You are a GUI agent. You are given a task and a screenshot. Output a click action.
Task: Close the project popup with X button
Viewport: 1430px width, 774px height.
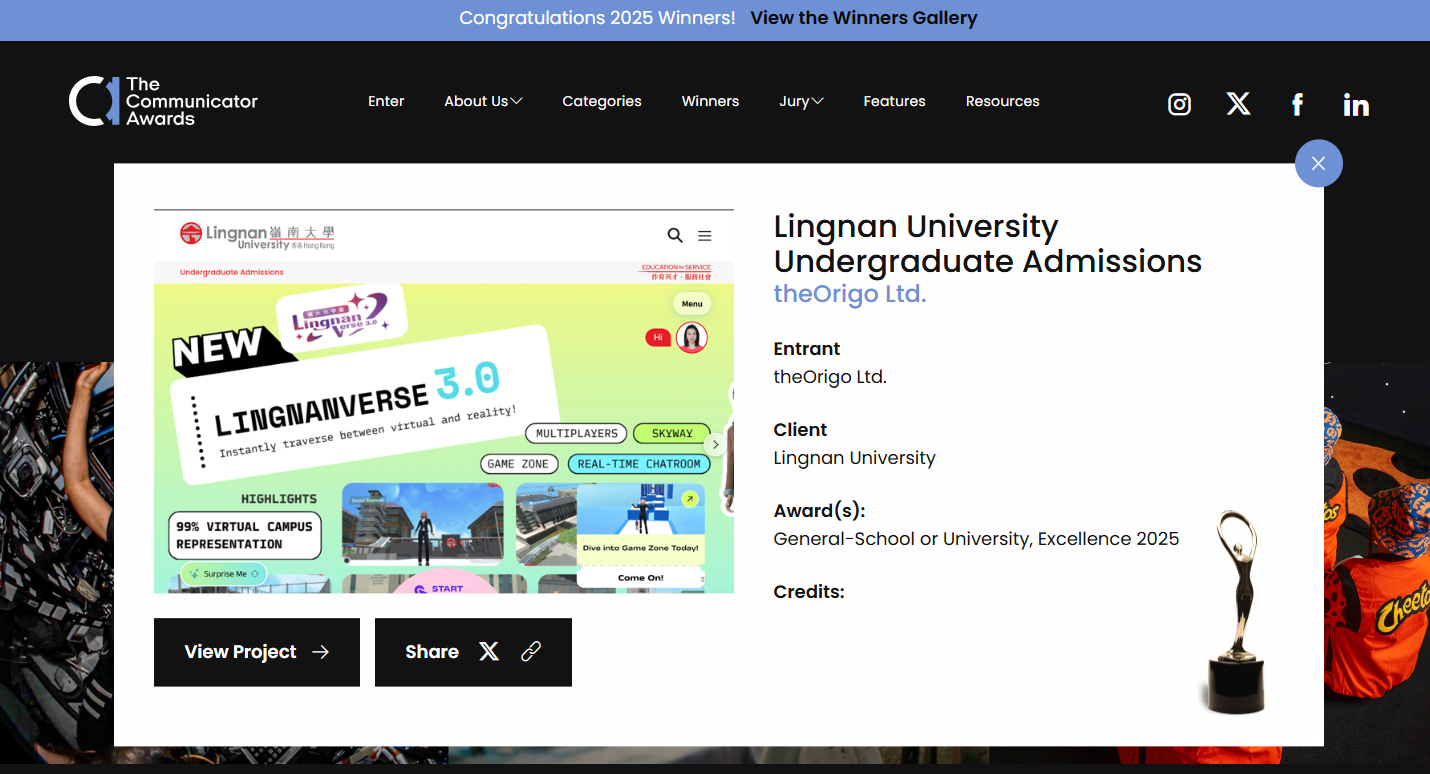tap(1318, 163)
